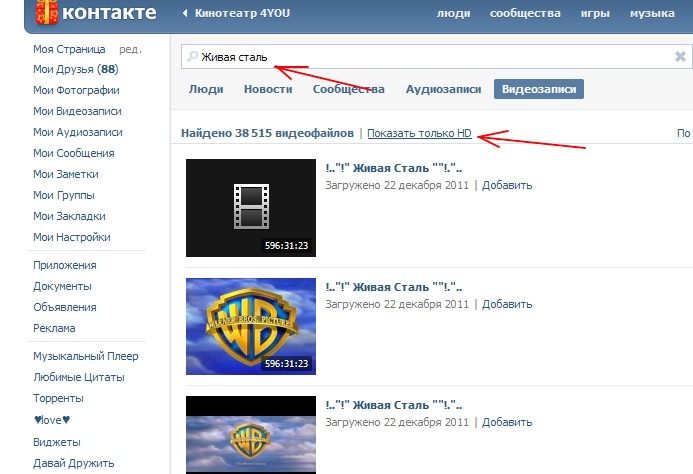Open Музыкальный Плеер
Viewport: 693px width, 474px height.
point(86,356)
